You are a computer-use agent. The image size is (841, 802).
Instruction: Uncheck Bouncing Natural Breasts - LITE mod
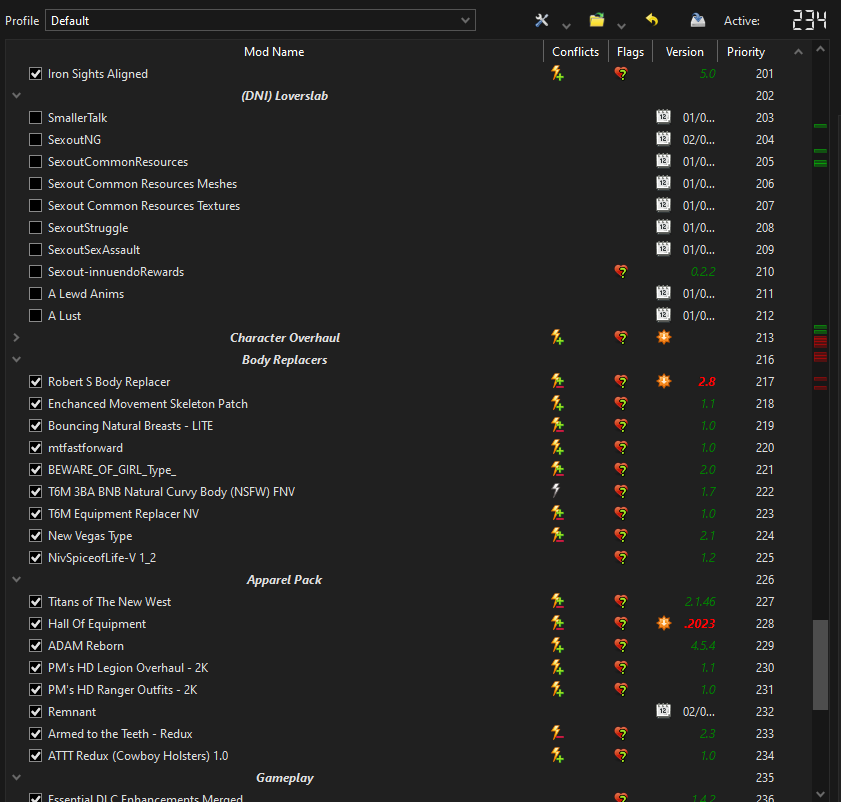coord(35,425)
